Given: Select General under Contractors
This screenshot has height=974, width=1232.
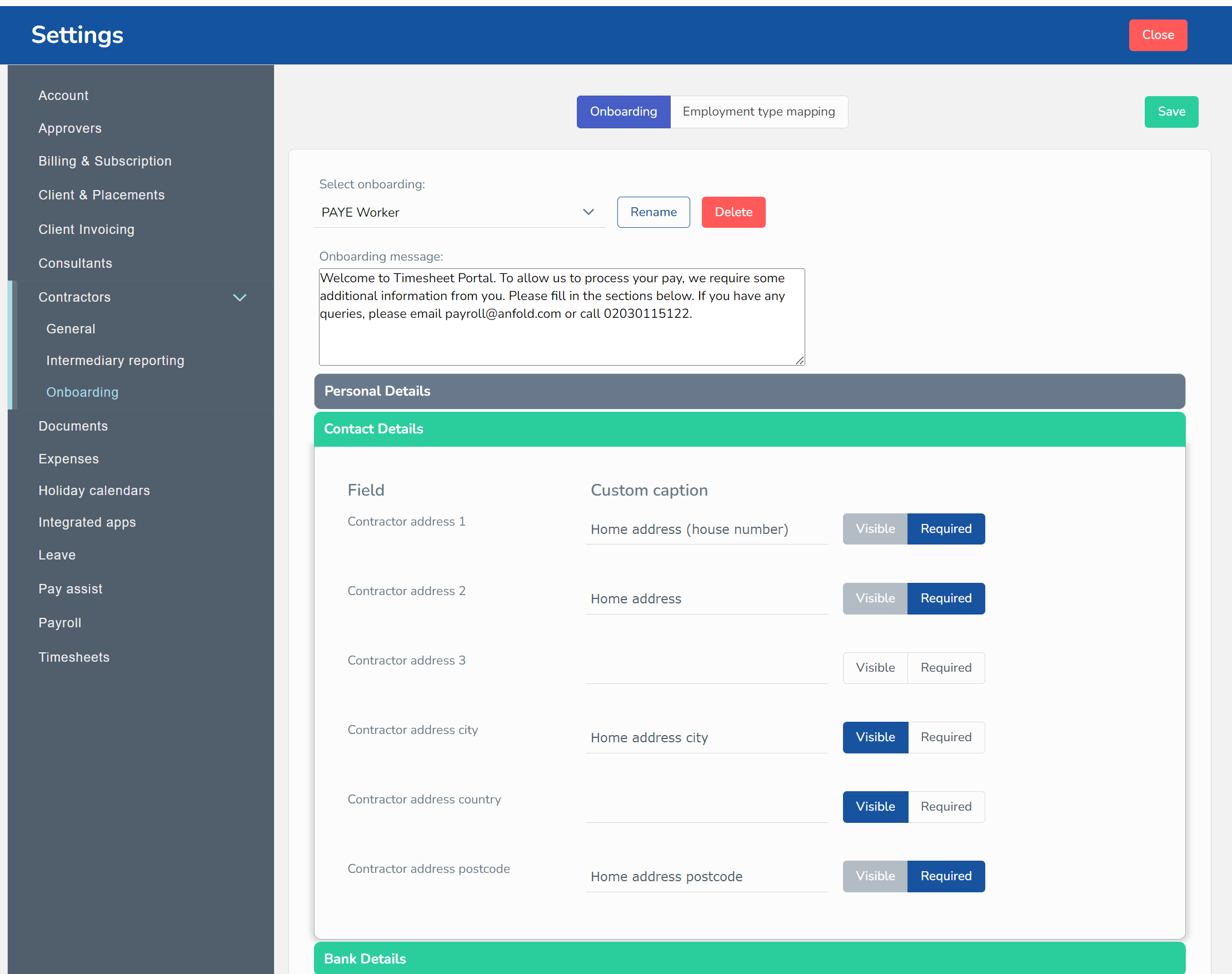Looking at the screenshot, I should point(71,329).
